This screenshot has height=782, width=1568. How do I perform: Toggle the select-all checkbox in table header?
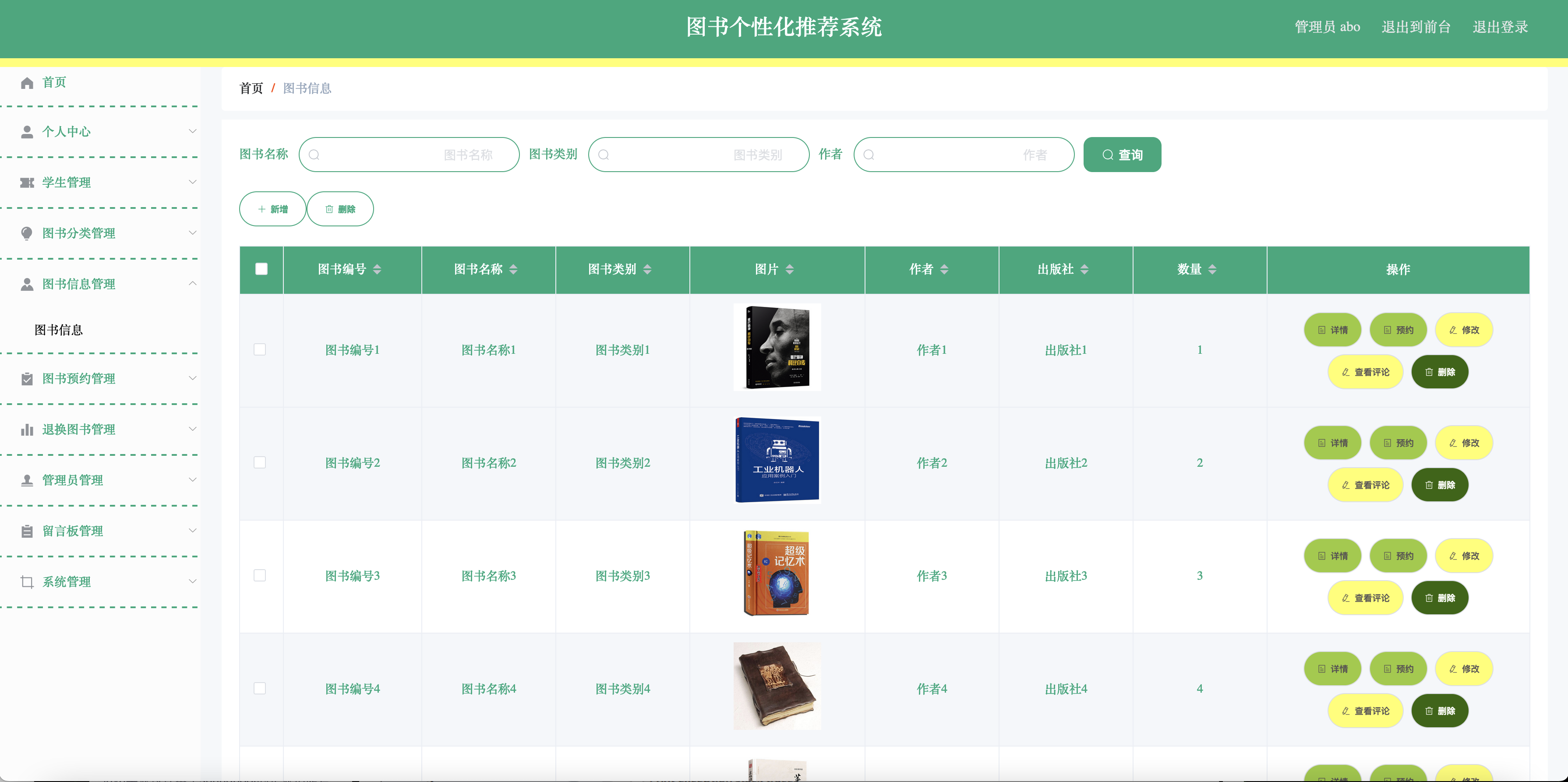point(262,269)
